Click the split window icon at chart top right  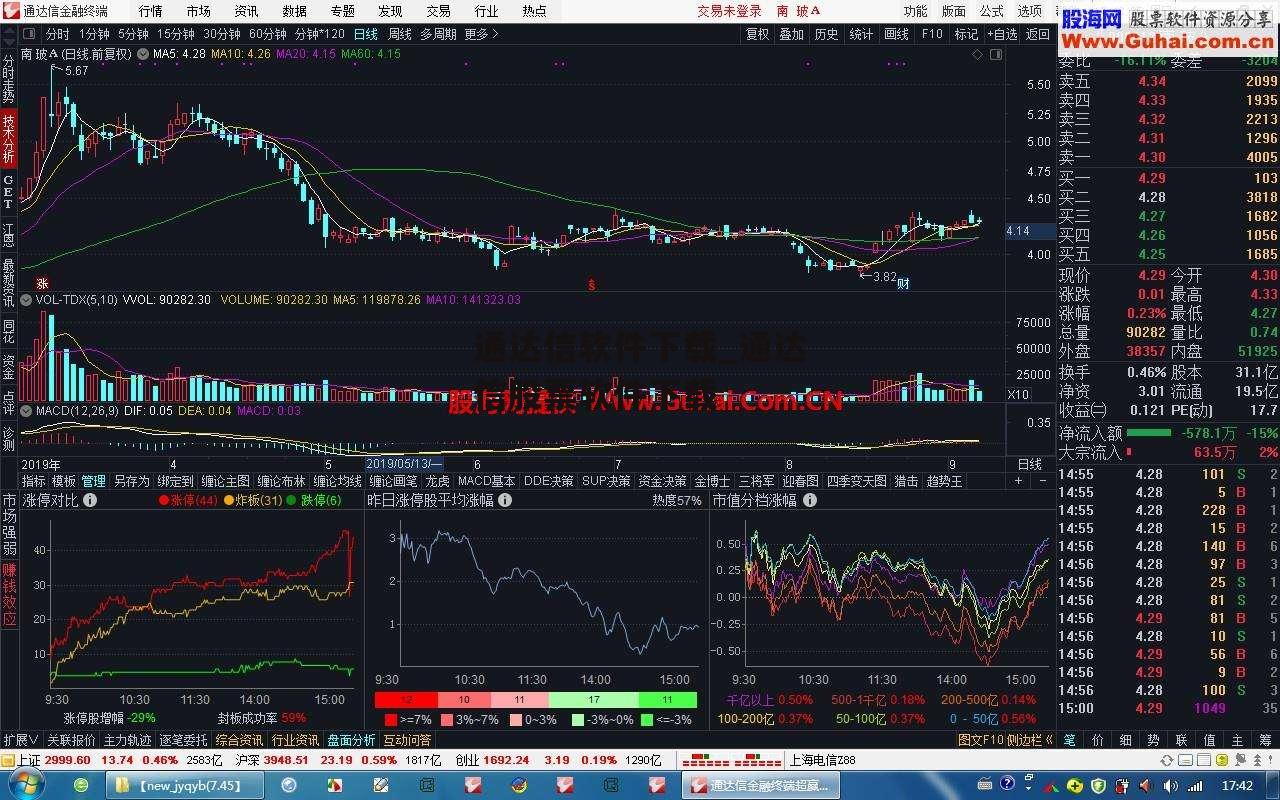coord(994,55)
